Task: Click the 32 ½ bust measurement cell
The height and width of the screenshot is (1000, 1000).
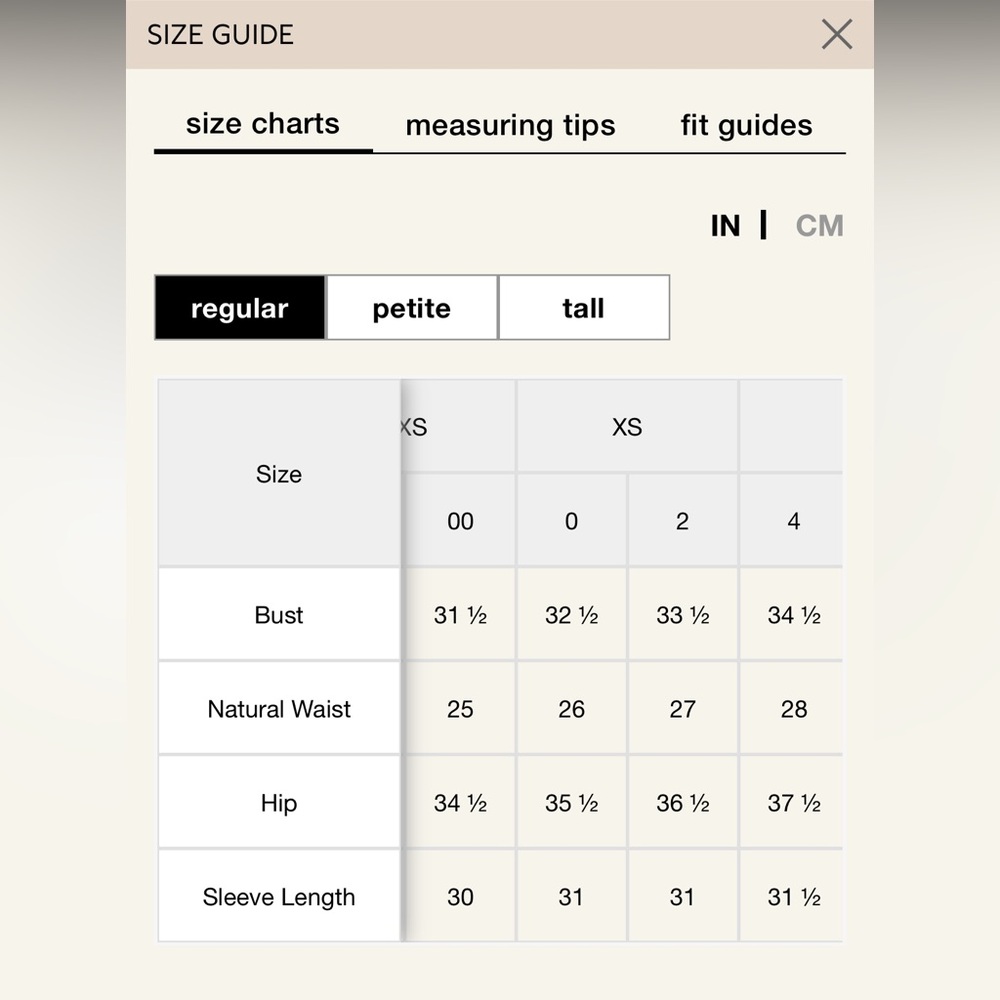Action: click(571, 615)
